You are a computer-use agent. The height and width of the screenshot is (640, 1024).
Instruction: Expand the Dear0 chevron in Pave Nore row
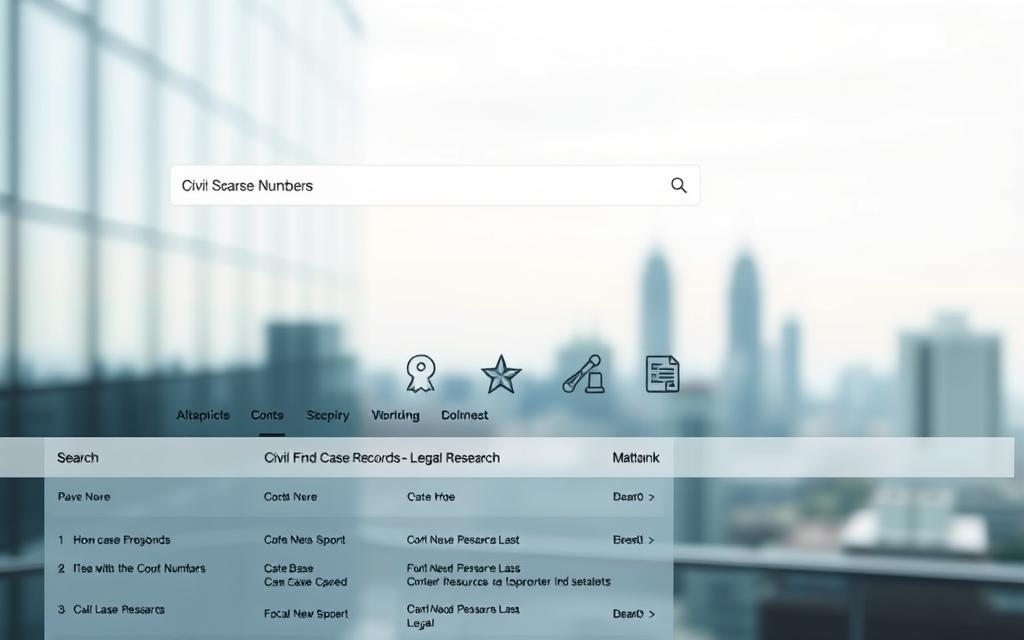pos(651,497)
